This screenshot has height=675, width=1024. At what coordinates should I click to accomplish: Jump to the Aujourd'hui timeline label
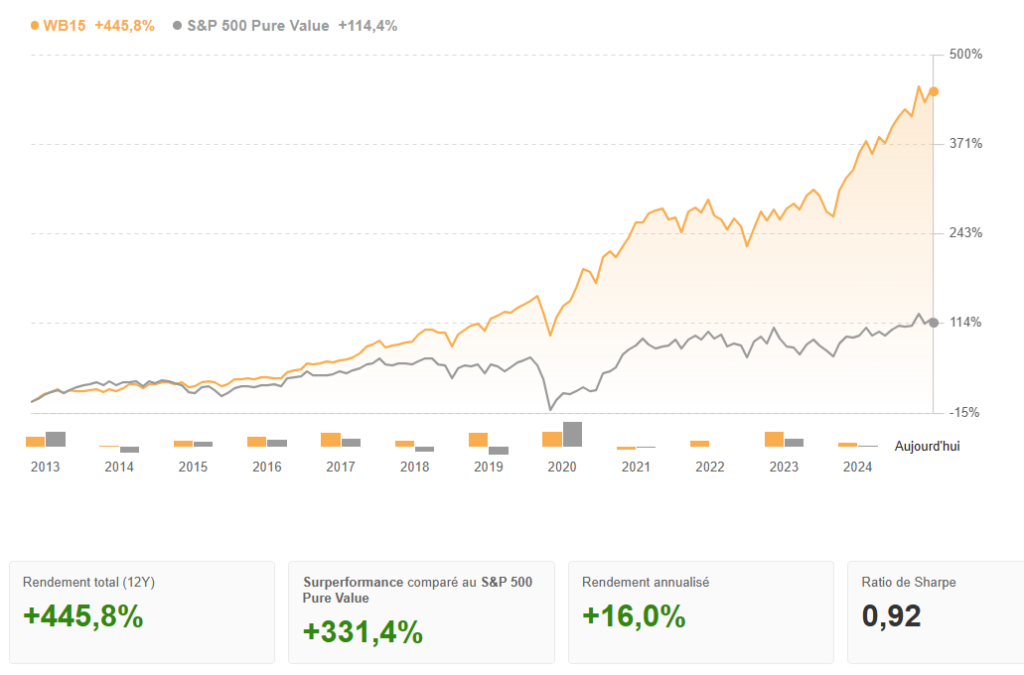click(x=927, y=447)
